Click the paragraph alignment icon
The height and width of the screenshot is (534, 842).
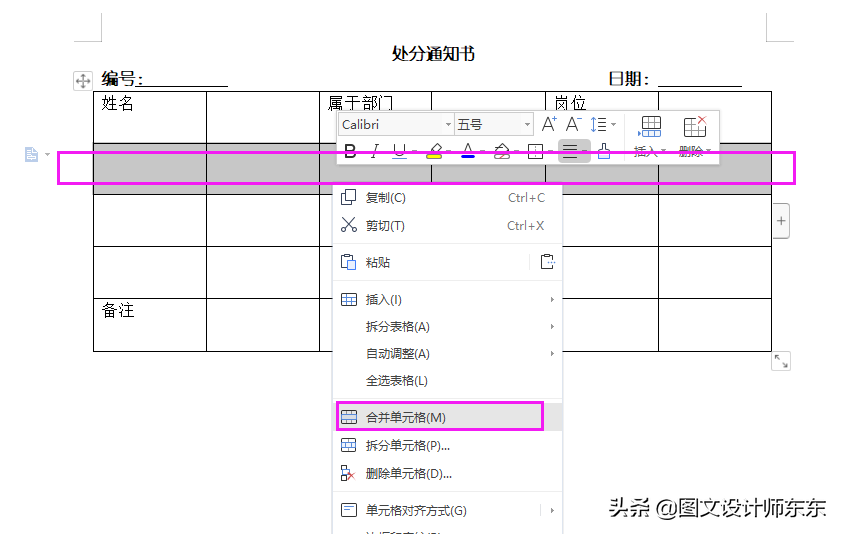coord(570,151)
